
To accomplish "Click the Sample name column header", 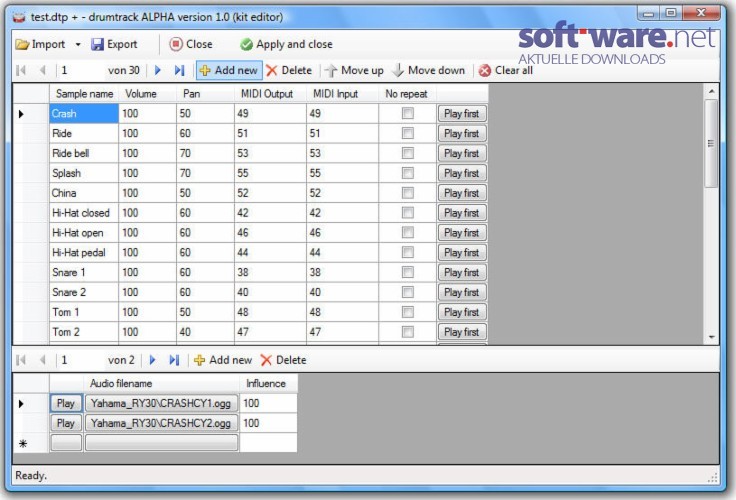I will [x=84, y=94].
